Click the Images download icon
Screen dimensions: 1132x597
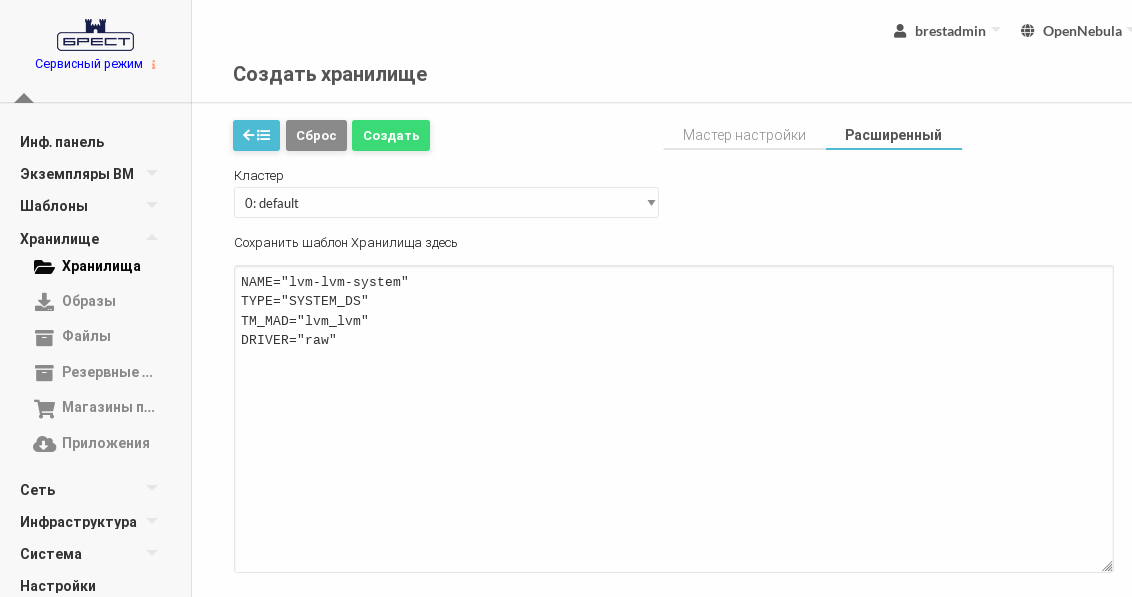44,301
